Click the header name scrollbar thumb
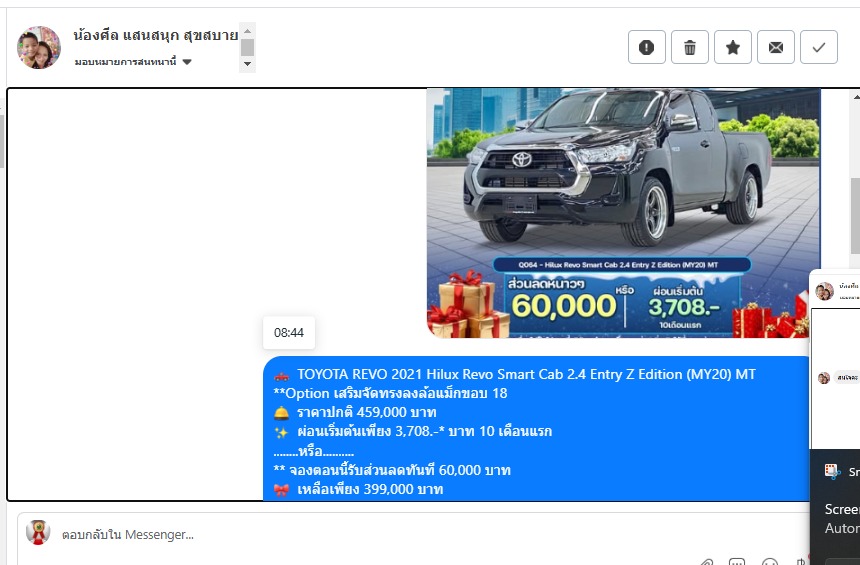 [247, 47]
